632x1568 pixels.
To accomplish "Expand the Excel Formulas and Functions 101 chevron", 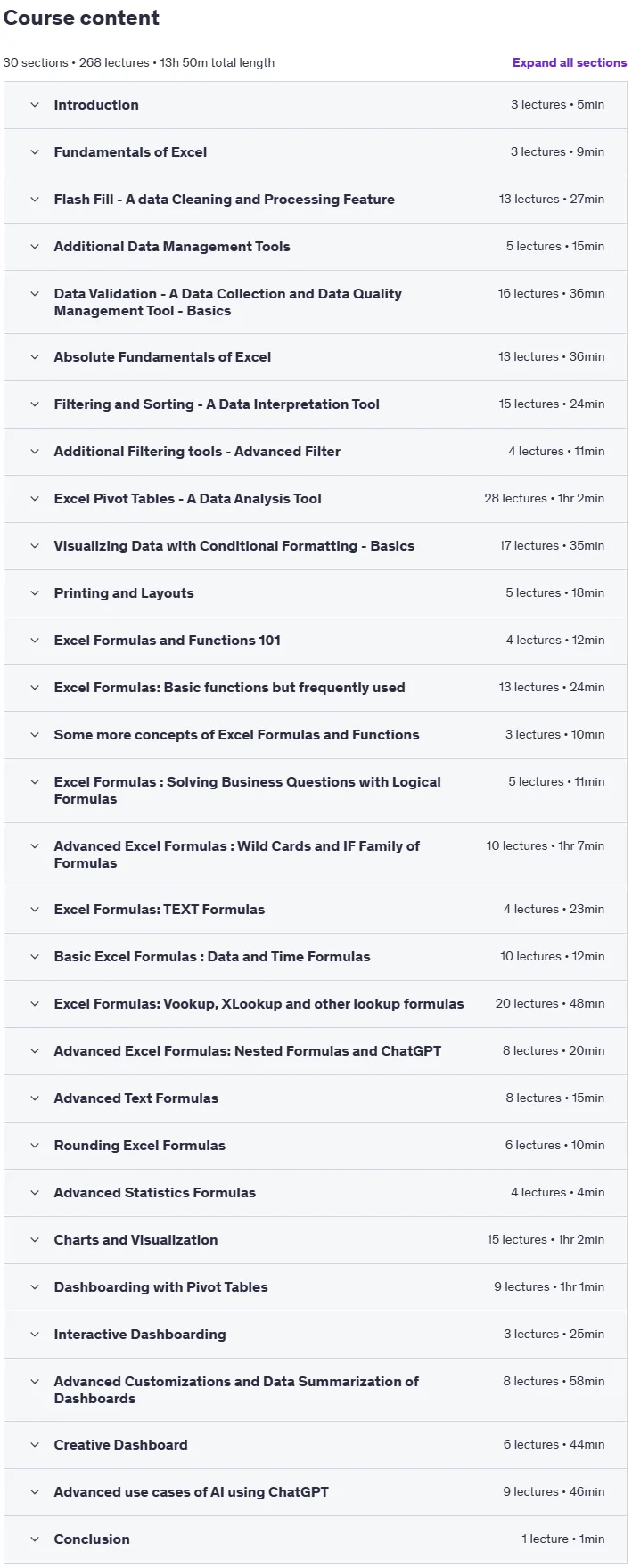I will 35,641.
